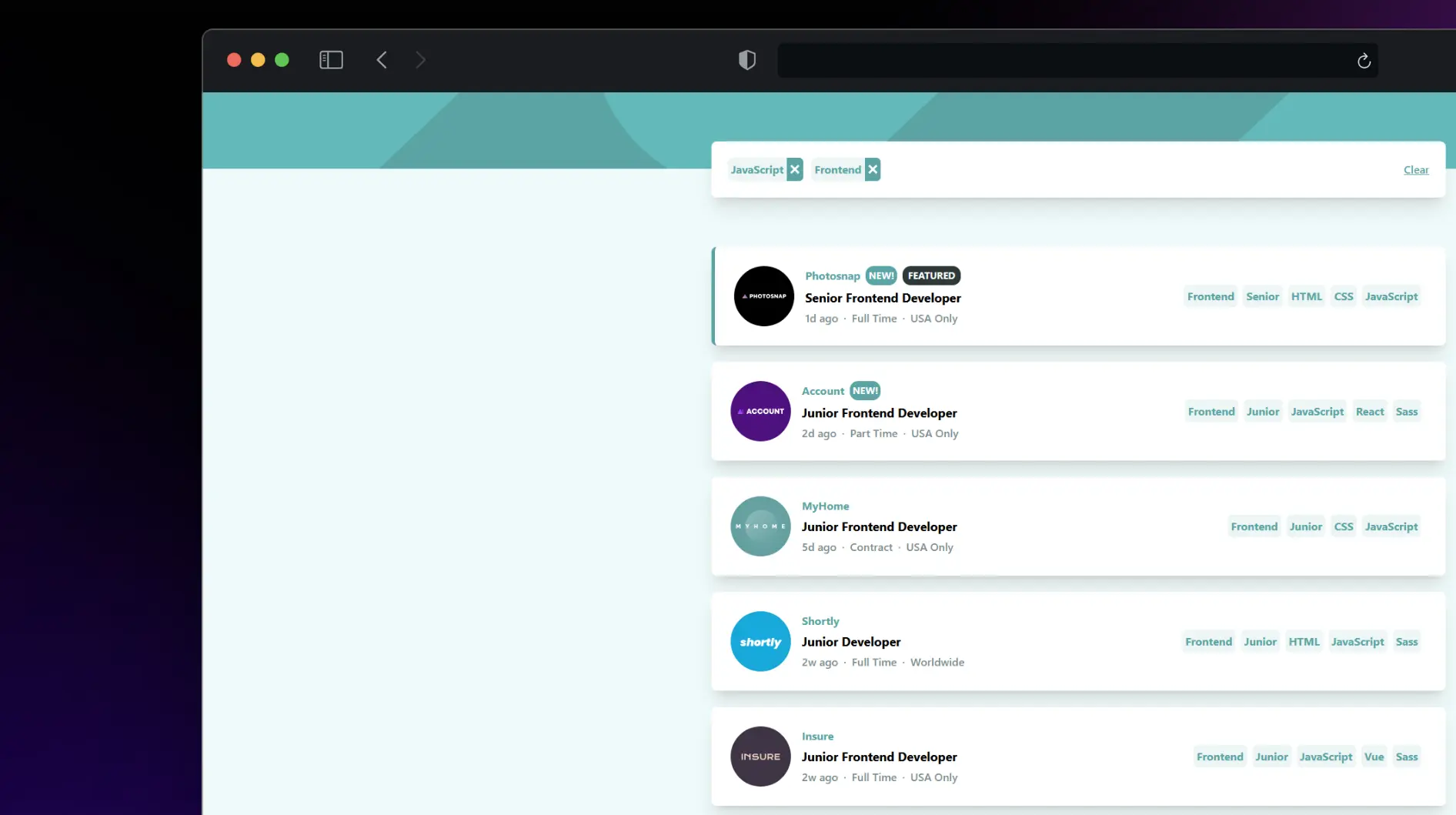
Task: Select JavaScript tag on Shortly card
Action: pyautogui.click(x=1357, y=641)
